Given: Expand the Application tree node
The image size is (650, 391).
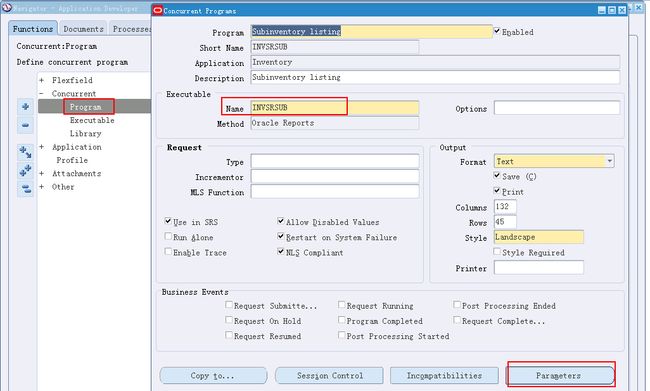Looking at the screenshot, I should click(41, 147).
